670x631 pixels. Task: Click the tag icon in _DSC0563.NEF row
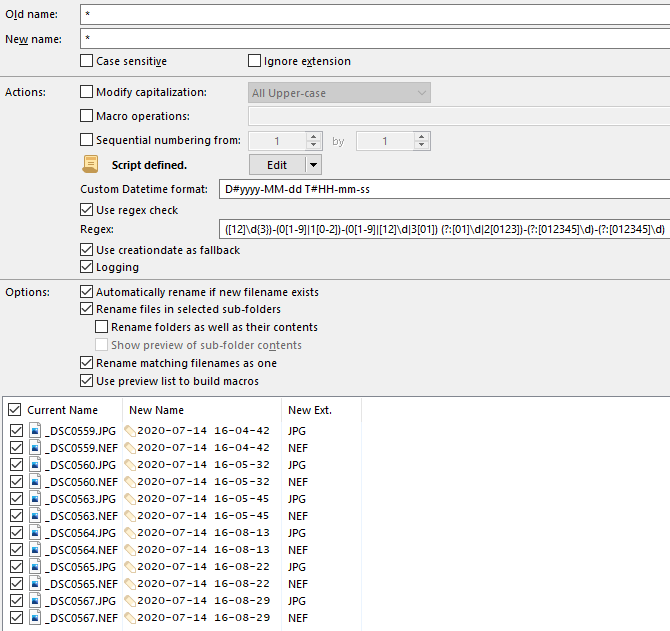[130, 516]
